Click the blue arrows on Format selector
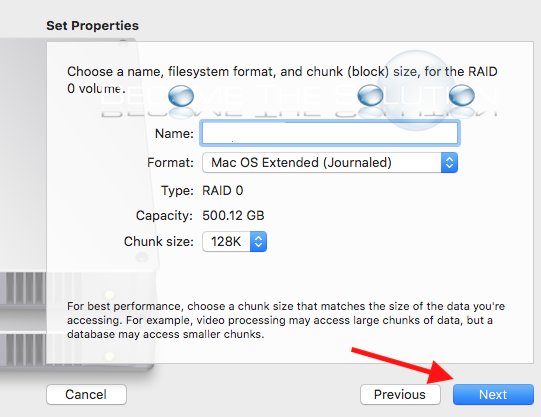 (x=449, y=162)
